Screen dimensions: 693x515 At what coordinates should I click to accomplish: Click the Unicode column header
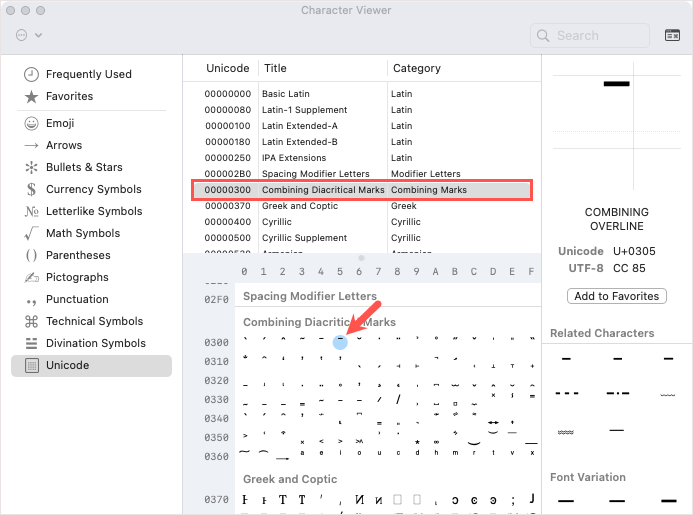[x=227, y=68]
